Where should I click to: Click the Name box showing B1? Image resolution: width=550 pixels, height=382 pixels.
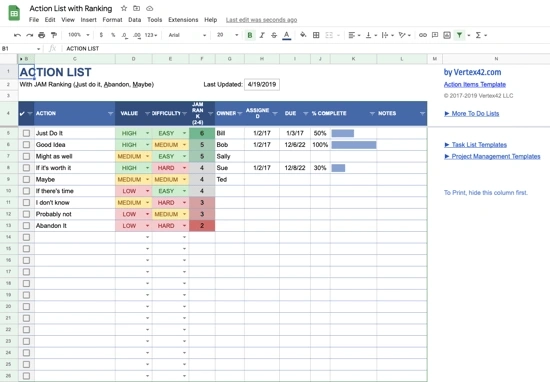coord(20,49)
